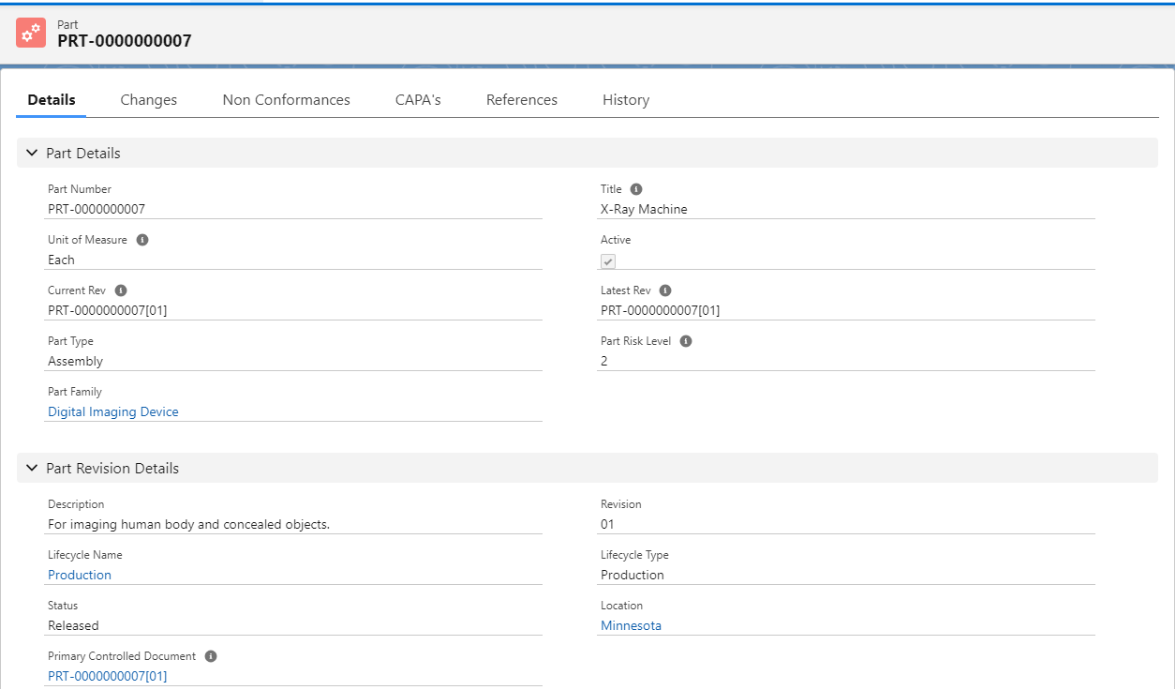Open the Production lifecycle name link

point(80,575)
